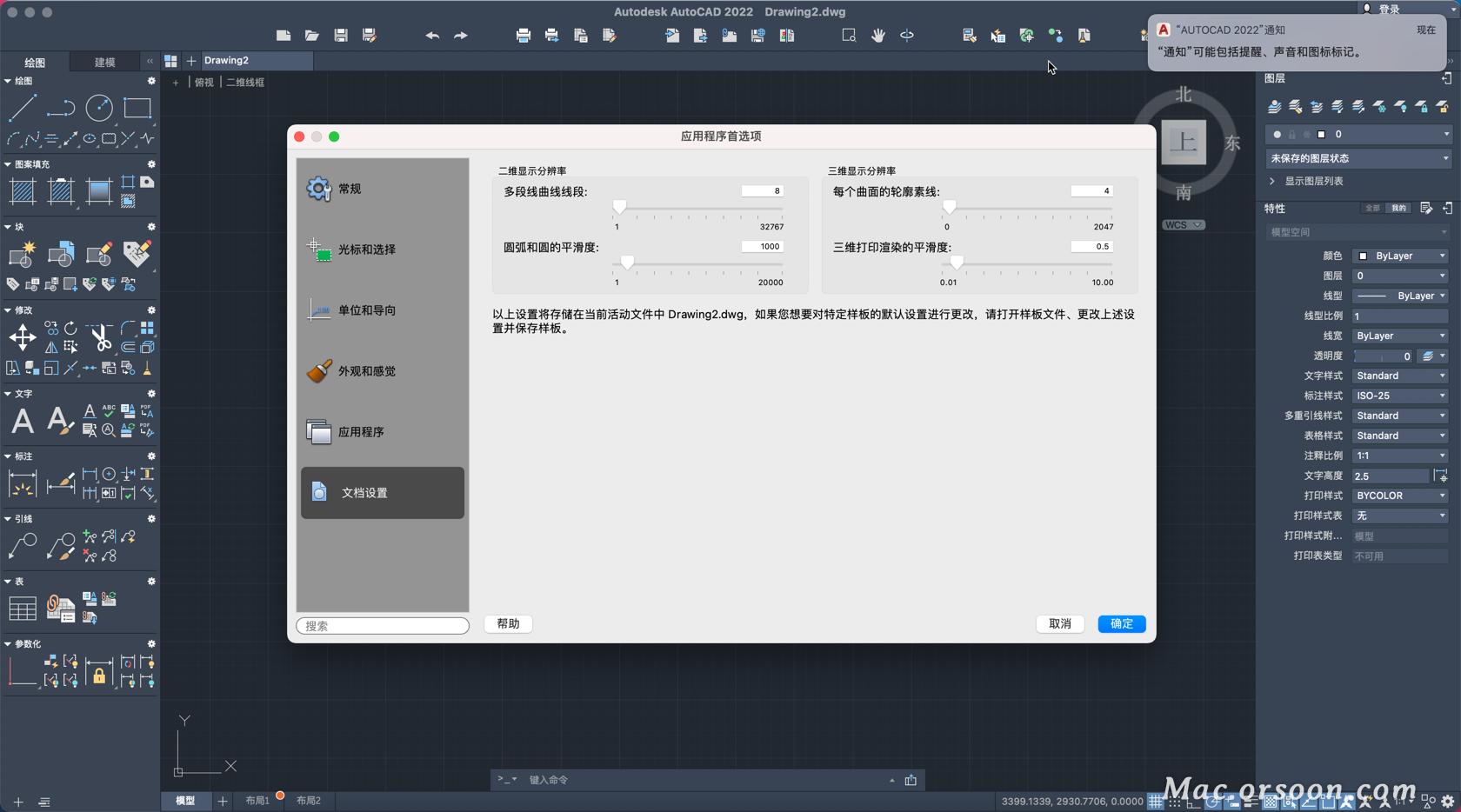Expand 显示图层列表 in the Layers panel
This screenshot has width=1461, height=812.
tap(1309, 182)
